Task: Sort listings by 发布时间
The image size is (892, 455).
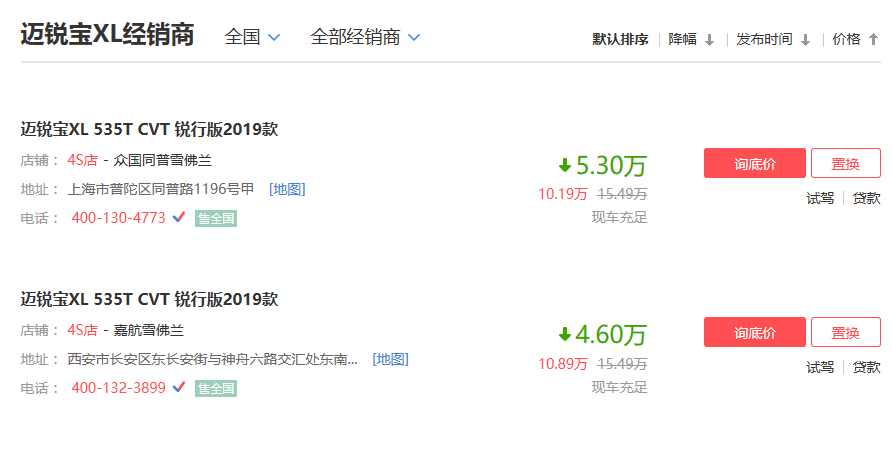Action: coord(764,40)
